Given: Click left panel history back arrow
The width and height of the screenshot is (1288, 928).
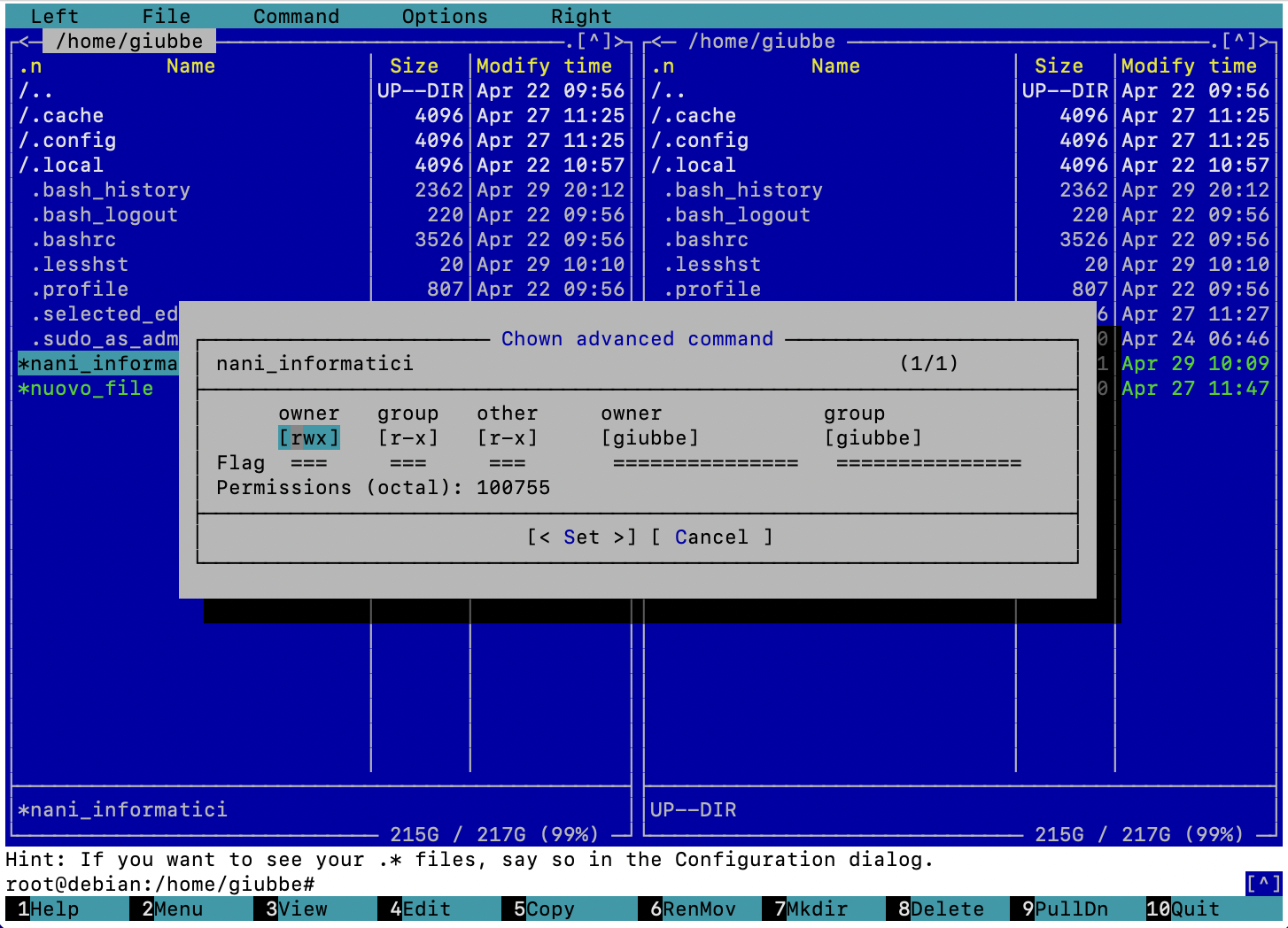Looking at the screenshot, I should click(x=24, y=41).
